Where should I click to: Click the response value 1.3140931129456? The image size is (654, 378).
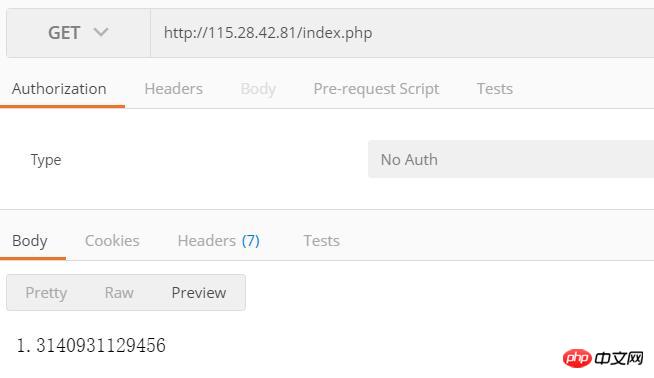[91, 345]
